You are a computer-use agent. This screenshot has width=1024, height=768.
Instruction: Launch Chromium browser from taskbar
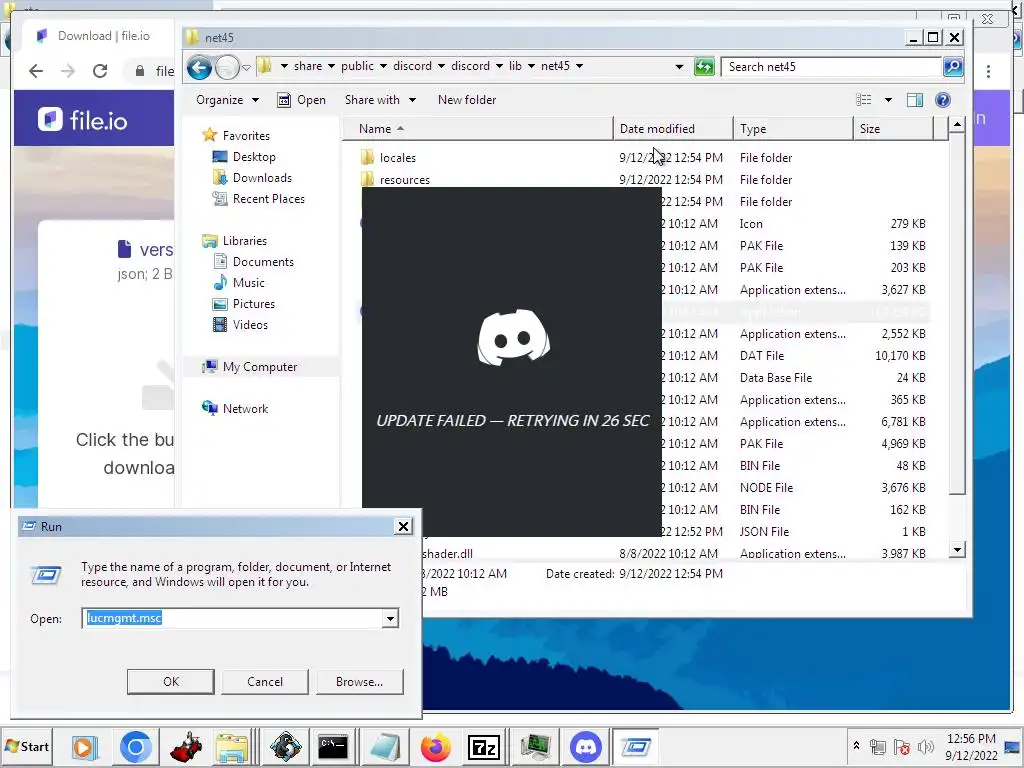click(x=136, y=746)
